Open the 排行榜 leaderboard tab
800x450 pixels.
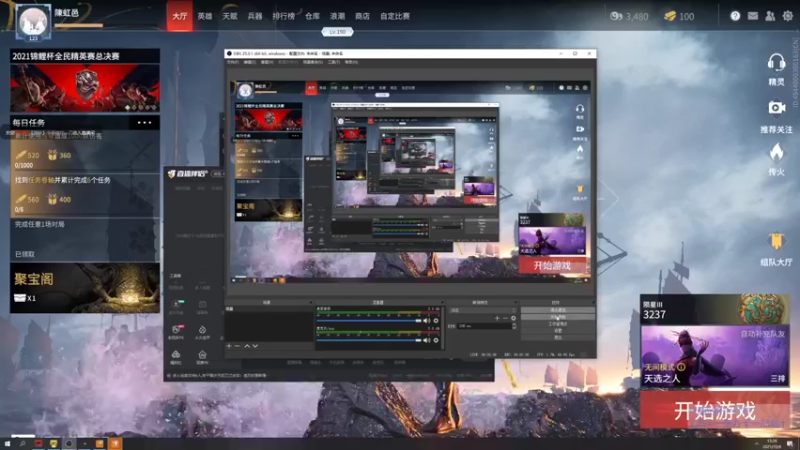[x=284, y=16]
